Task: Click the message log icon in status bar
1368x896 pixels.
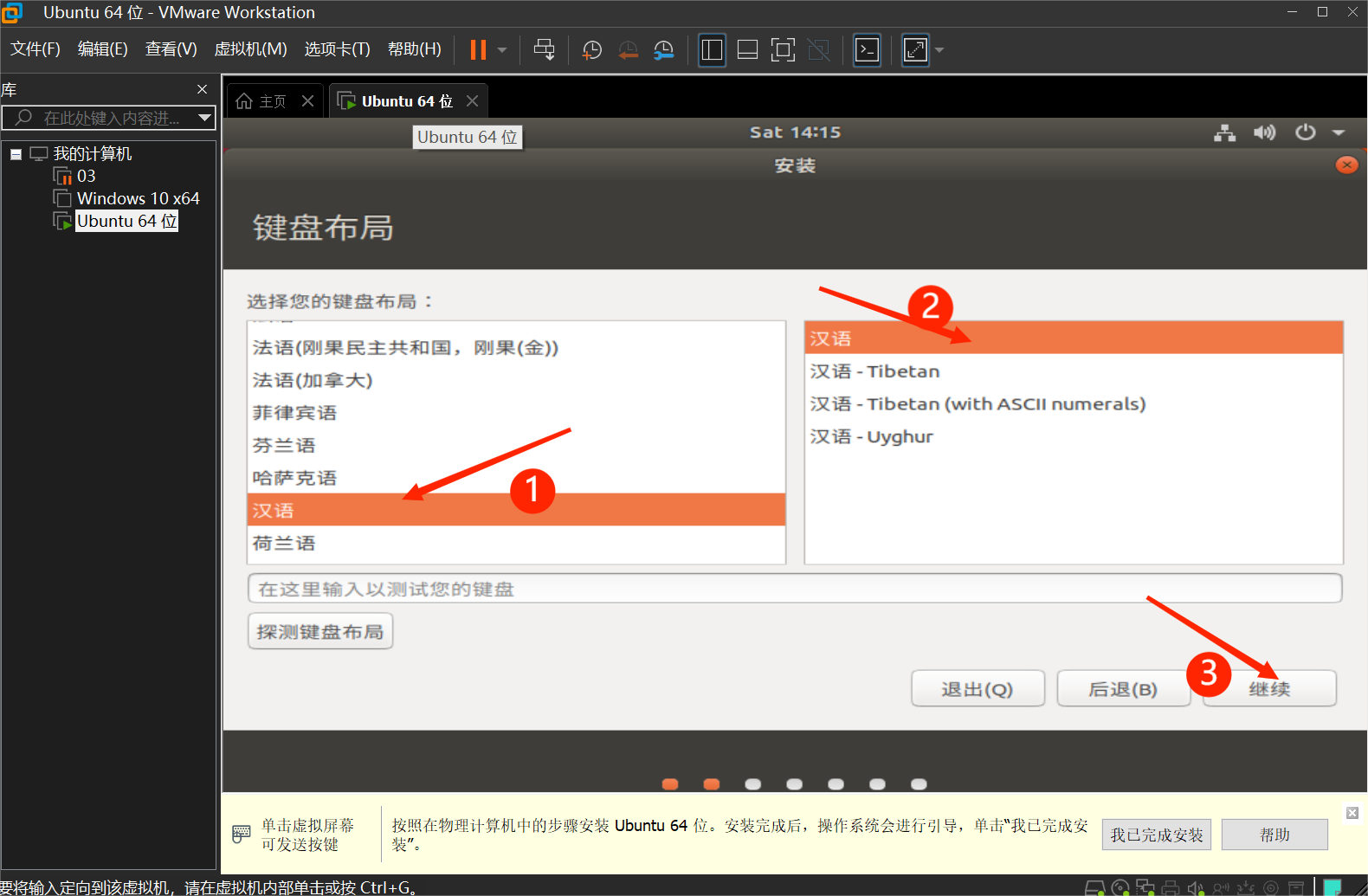Action: (1332, 887)
